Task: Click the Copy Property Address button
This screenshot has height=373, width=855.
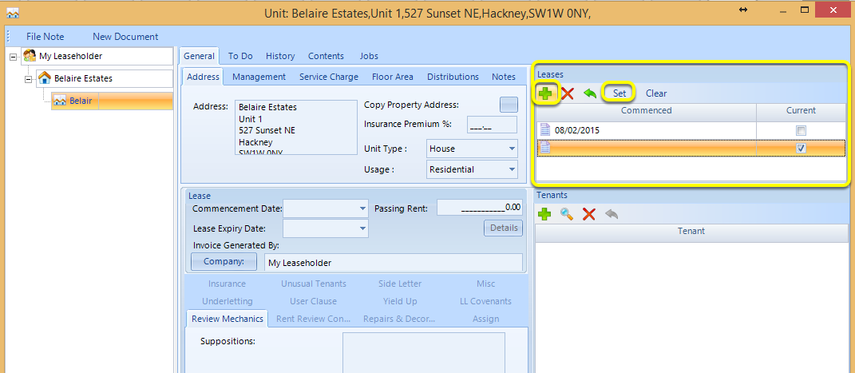Action: coord(509,105)
